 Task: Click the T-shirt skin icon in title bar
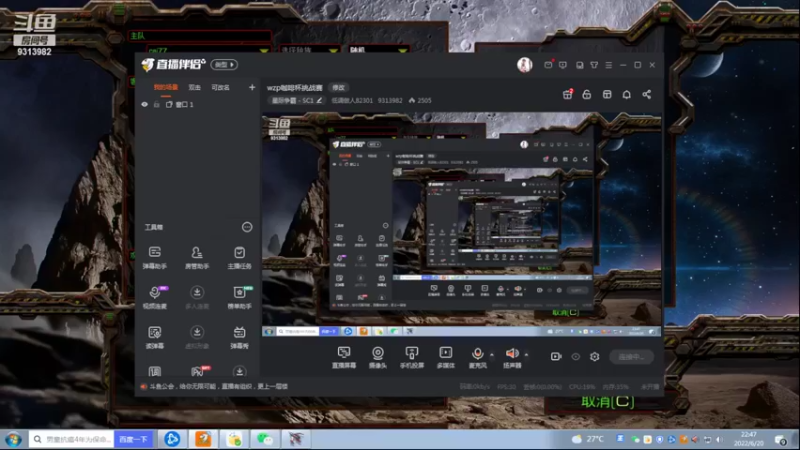tap(594, 65)
